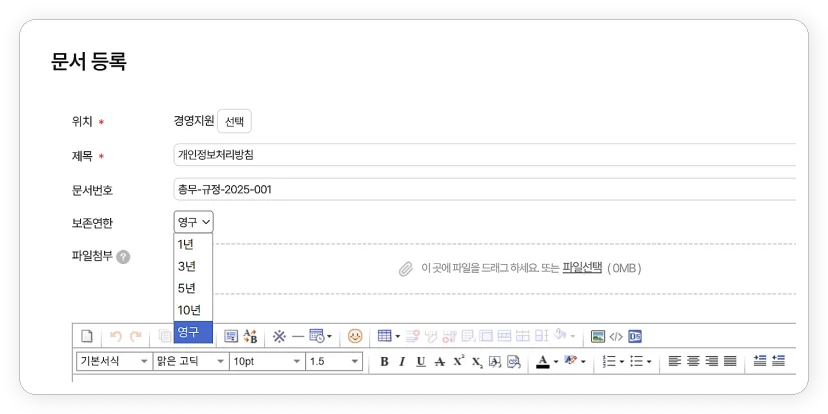Apply underline formatting
The height and width of the screenshot is (414, 828).
click(420, 362)
